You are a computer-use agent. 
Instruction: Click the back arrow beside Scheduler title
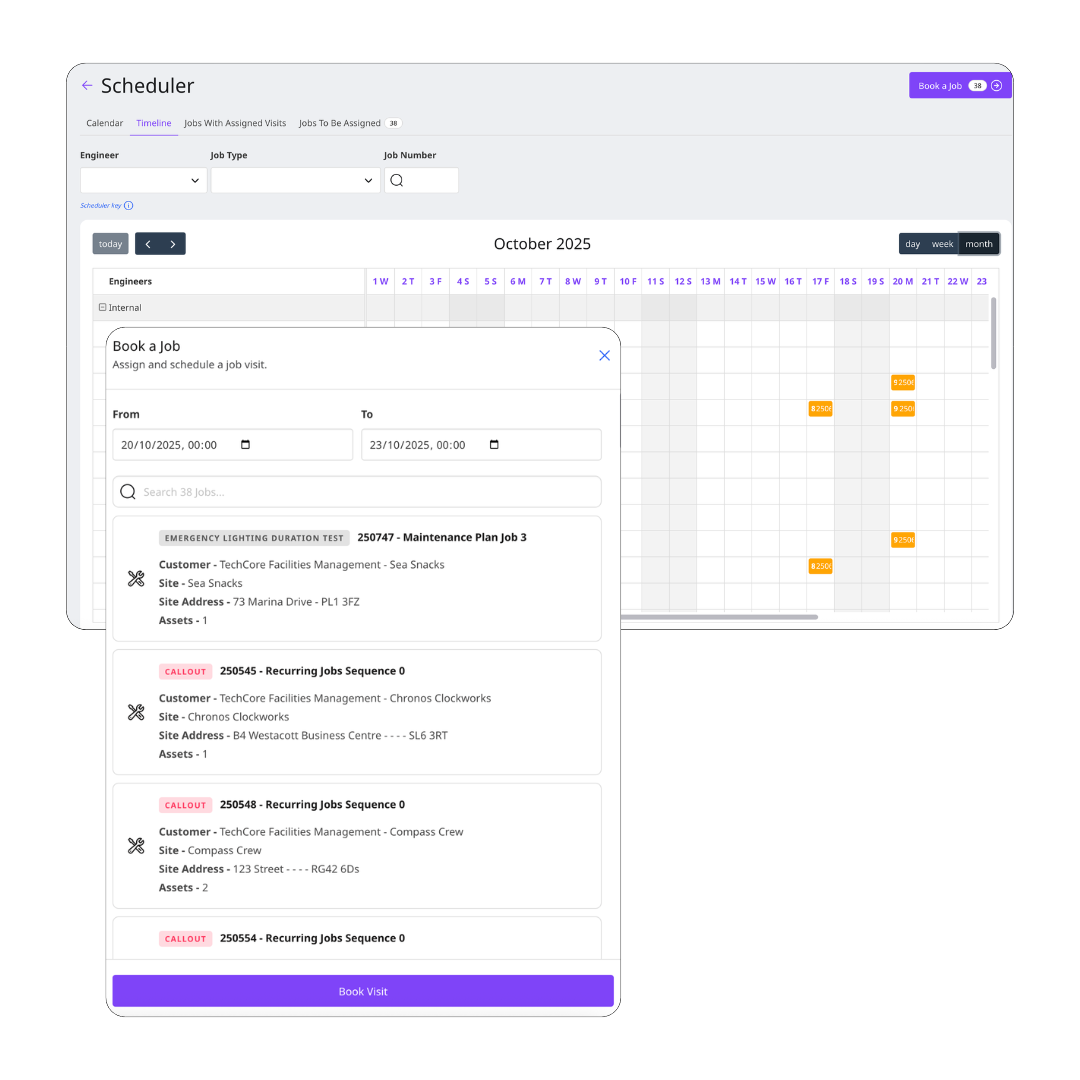tap(87, 86)
